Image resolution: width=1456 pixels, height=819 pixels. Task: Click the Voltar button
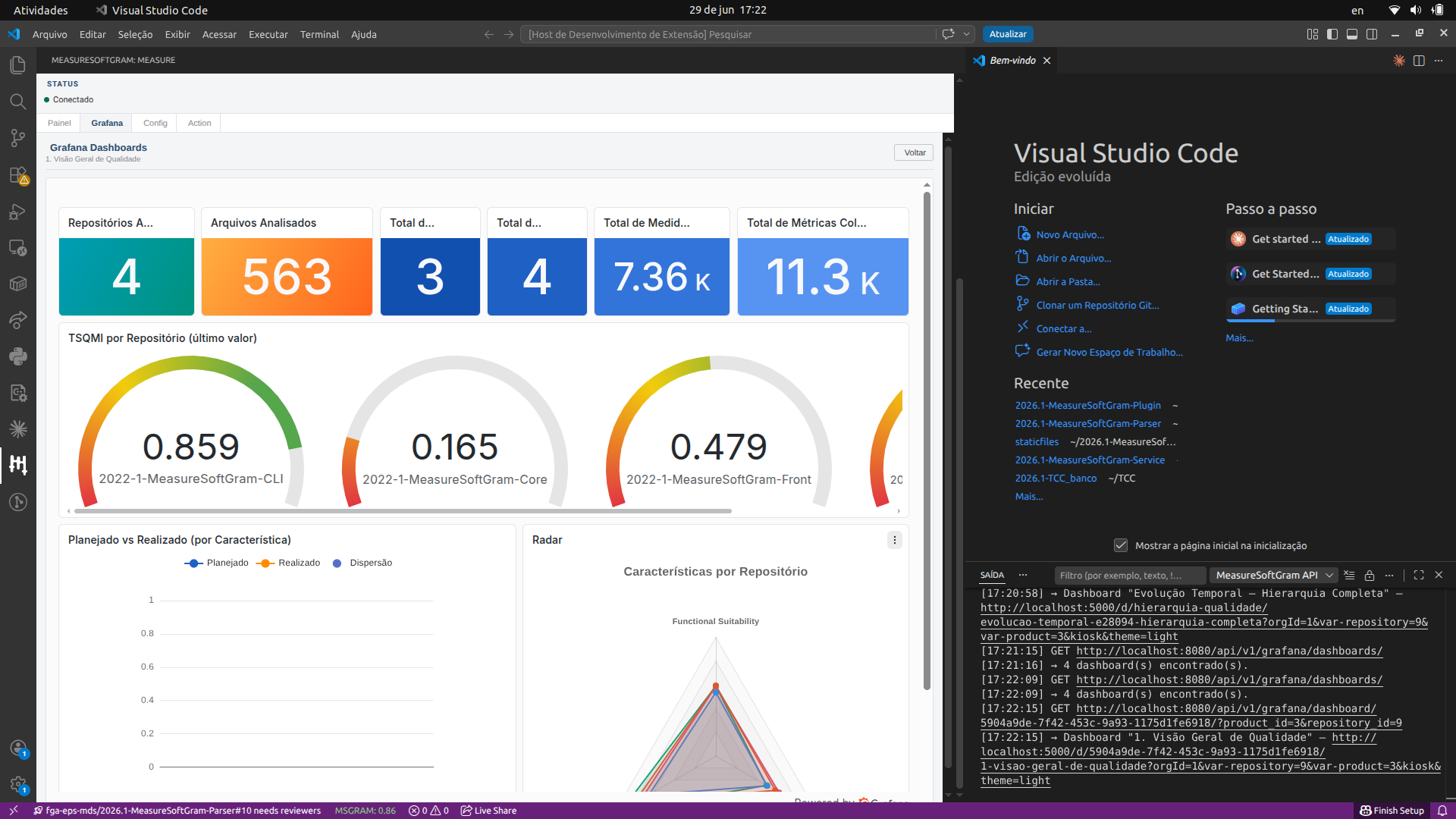915,152
